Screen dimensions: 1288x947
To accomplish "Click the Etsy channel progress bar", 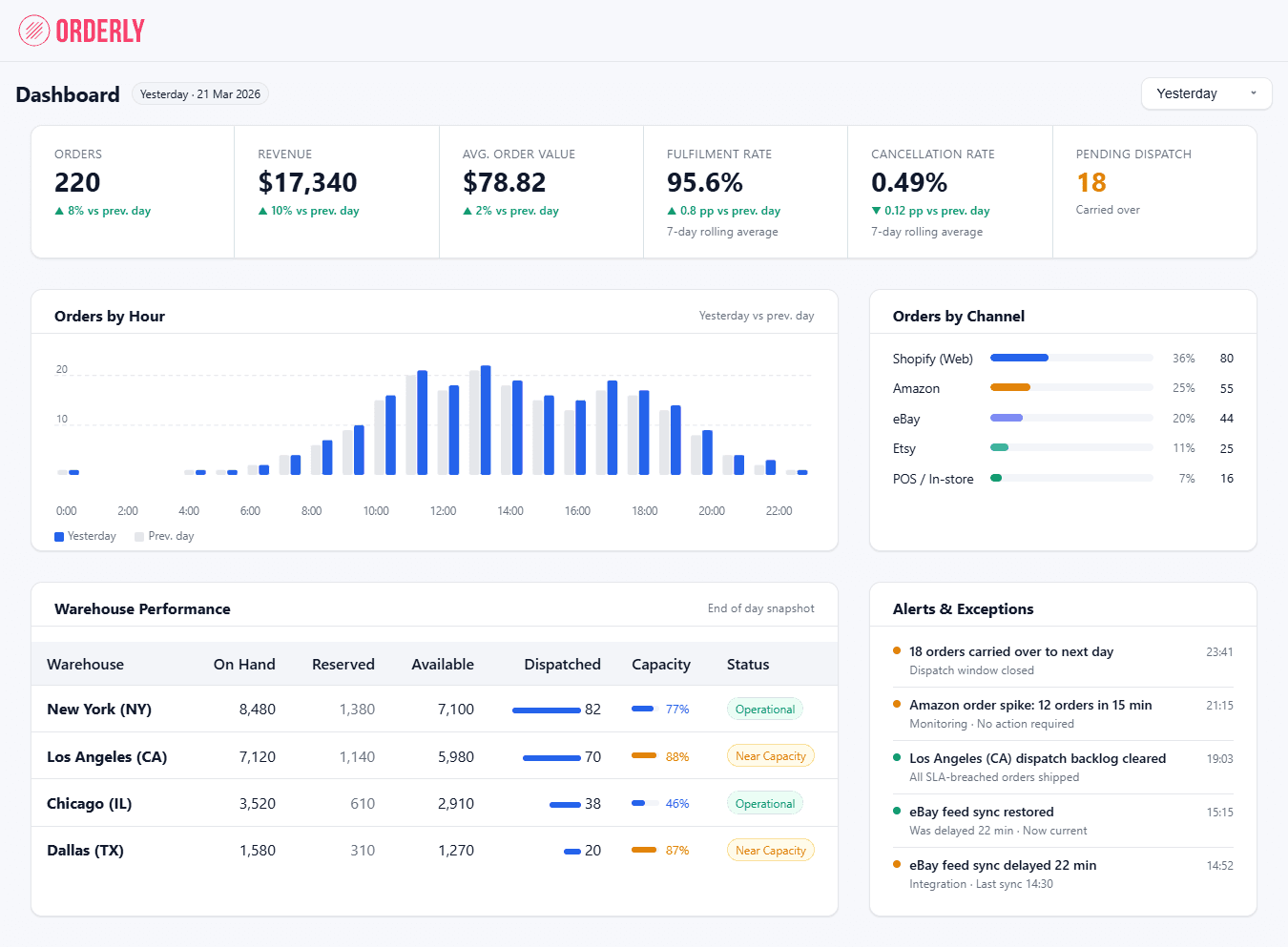I will click(x=1071, y=447).
